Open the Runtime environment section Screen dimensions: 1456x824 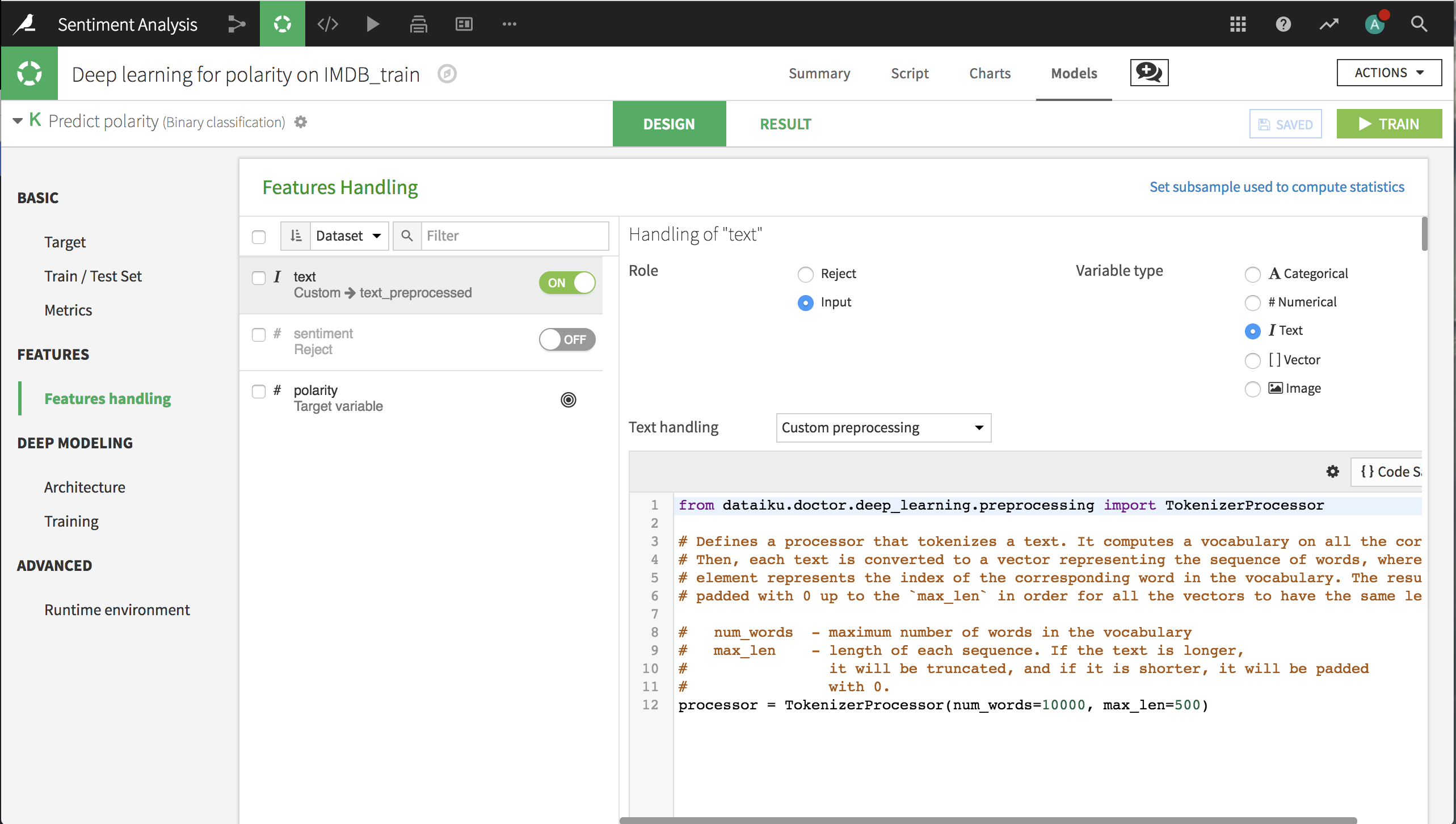pos(117,610)
